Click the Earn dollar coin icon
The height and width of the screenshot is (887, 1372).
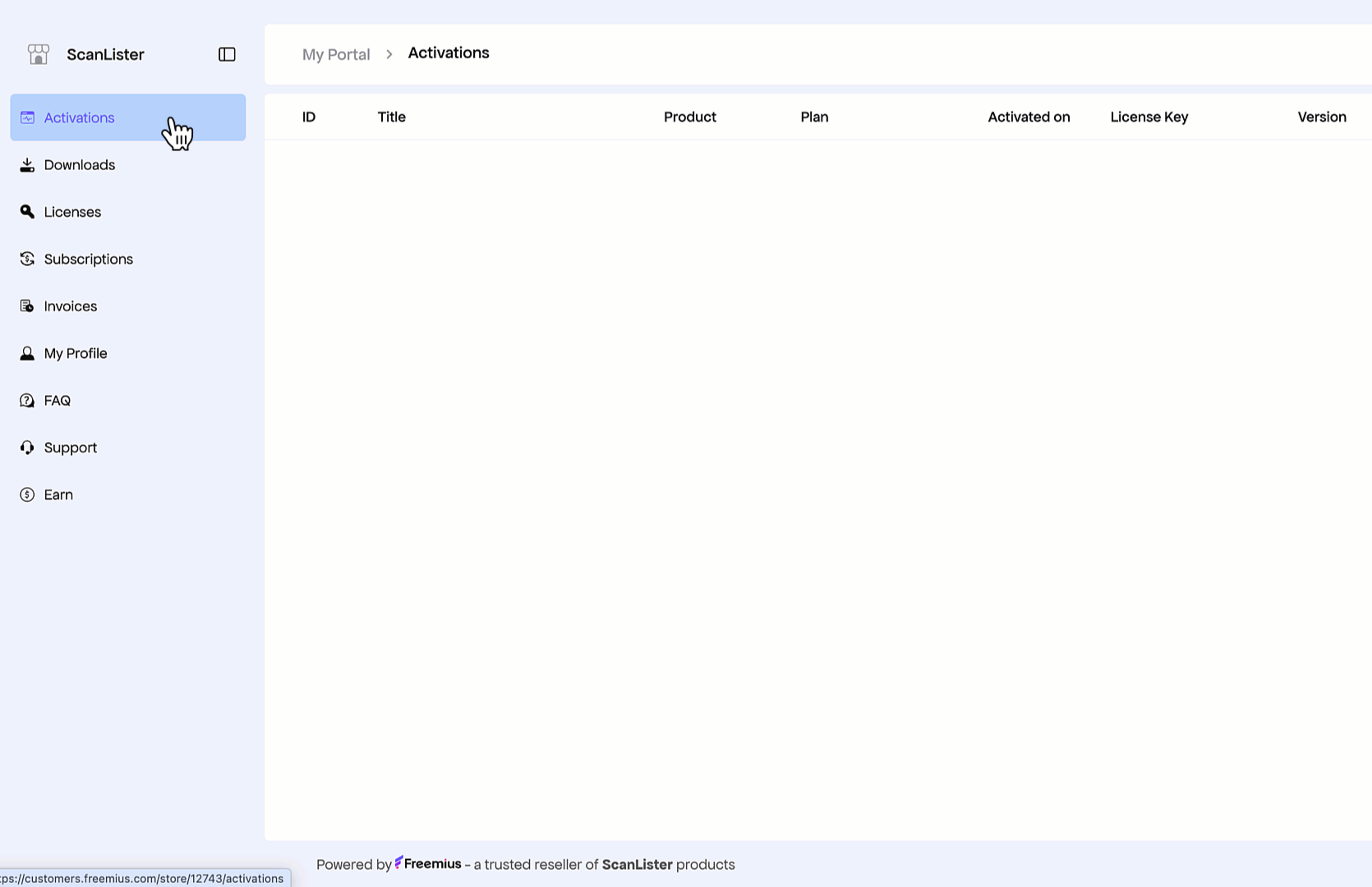pyautogui.click(x=27, y=494)
